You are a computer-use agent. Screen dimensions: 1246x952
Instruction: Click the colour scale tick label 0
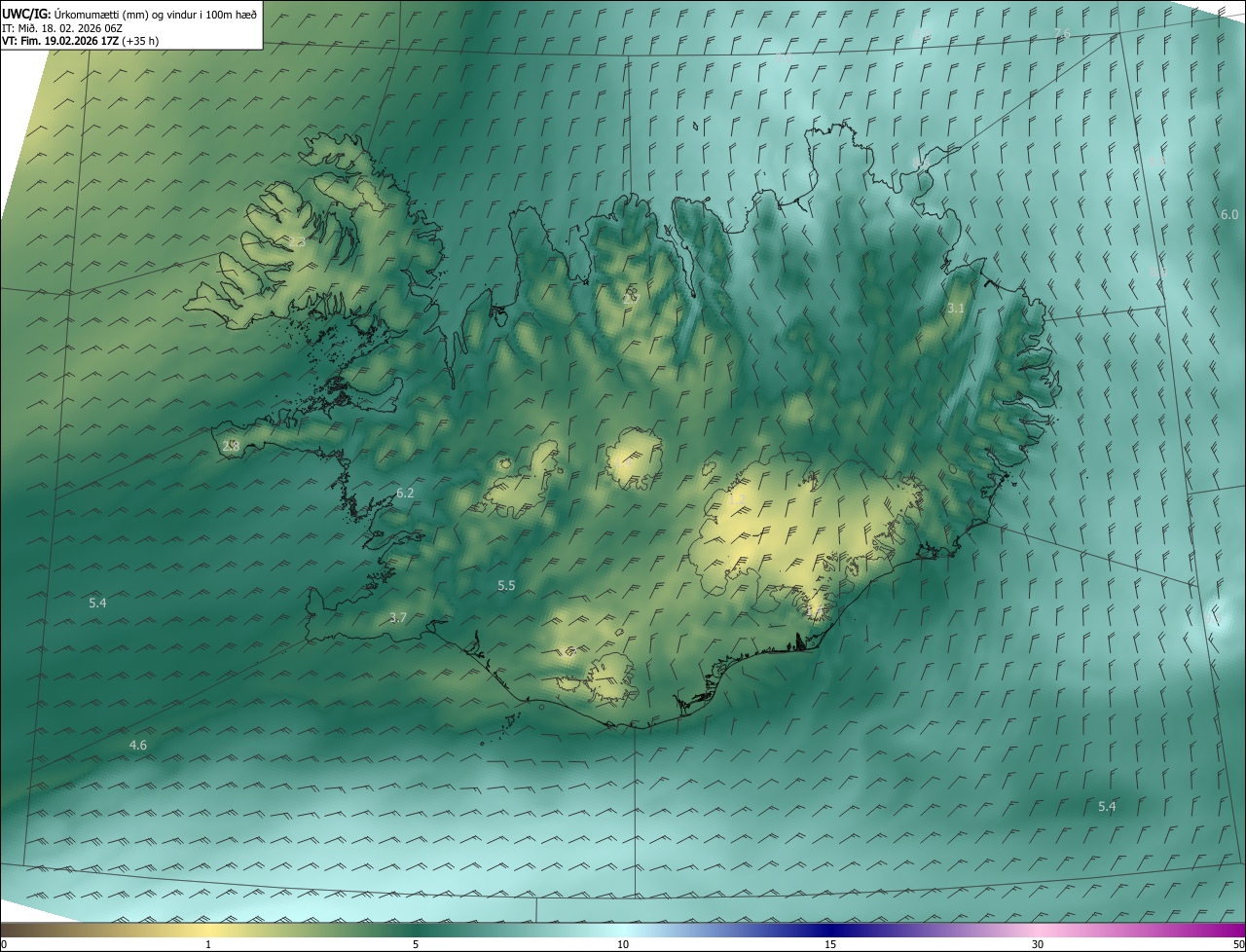click(4, 945)
